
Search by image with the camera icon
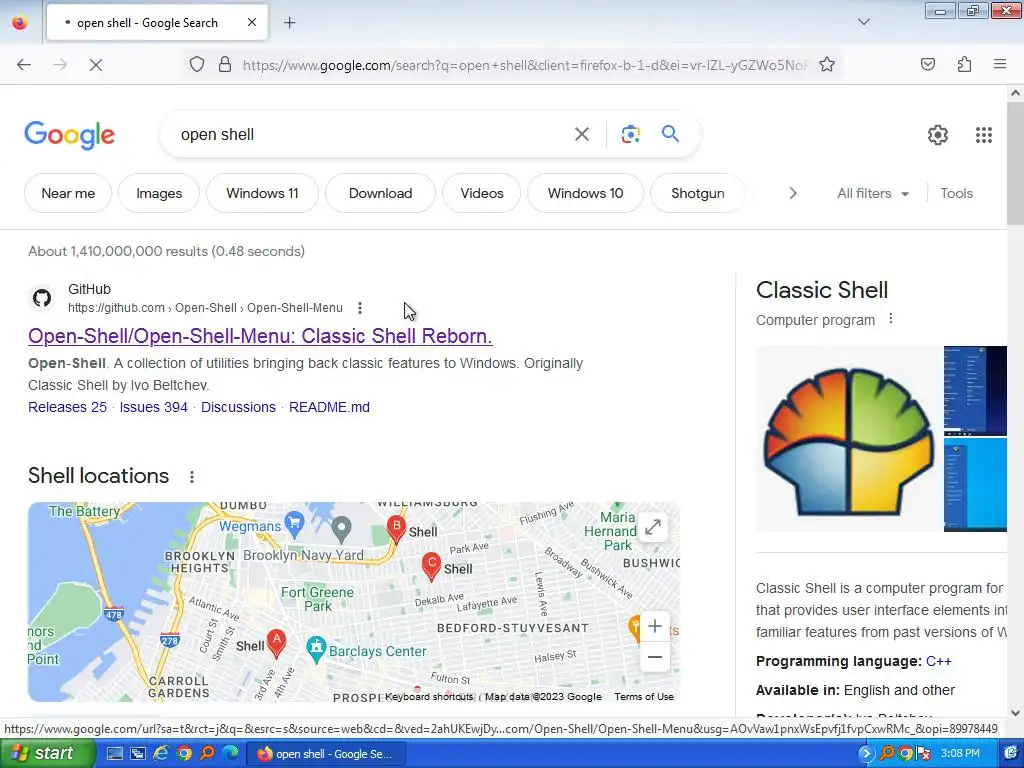(x=630, y=135)
